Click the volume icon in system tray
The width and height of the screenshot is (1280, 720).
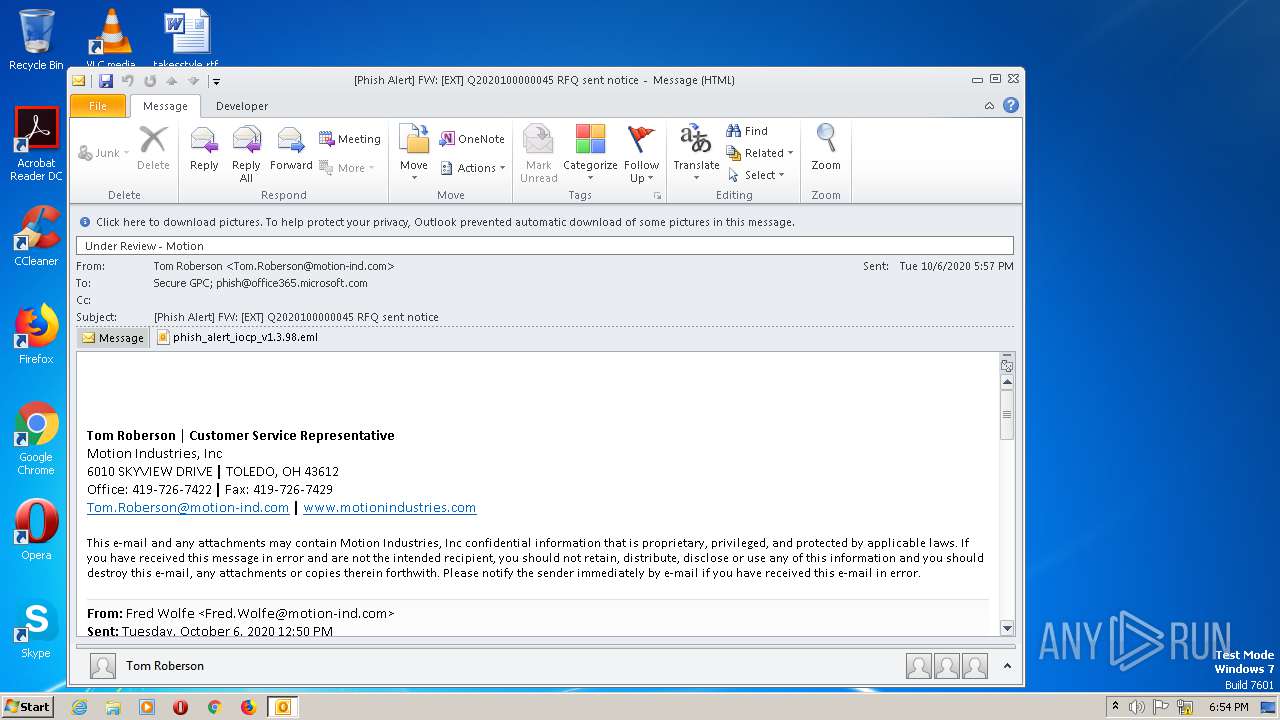pos(1137,707)
